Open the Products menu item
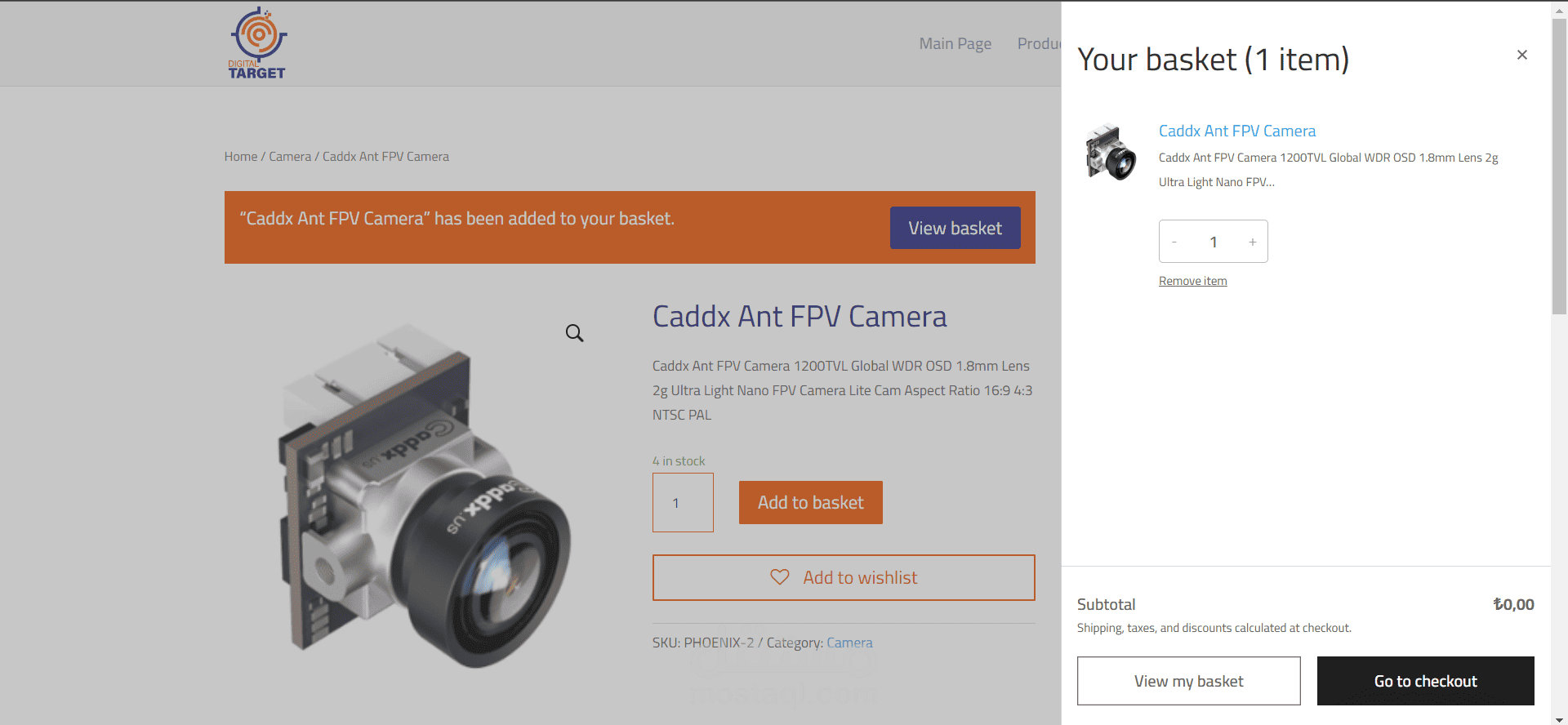1568x725 pixels. tap(1039, 43)
